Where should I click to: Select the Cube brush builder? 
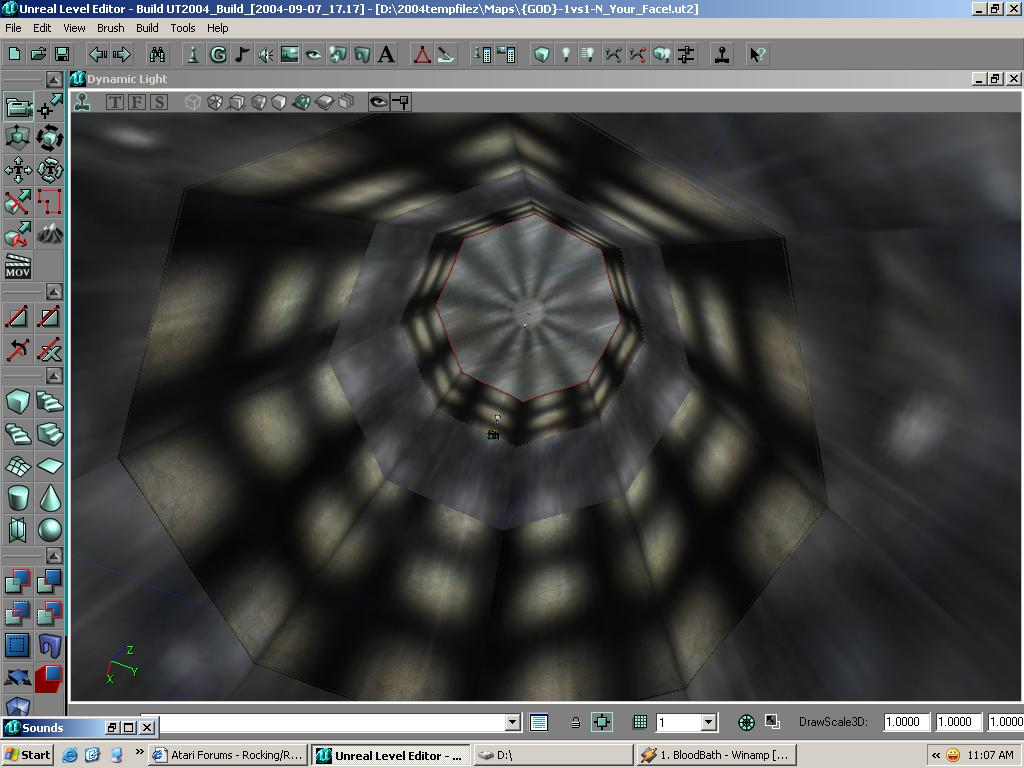click(17, 401)
